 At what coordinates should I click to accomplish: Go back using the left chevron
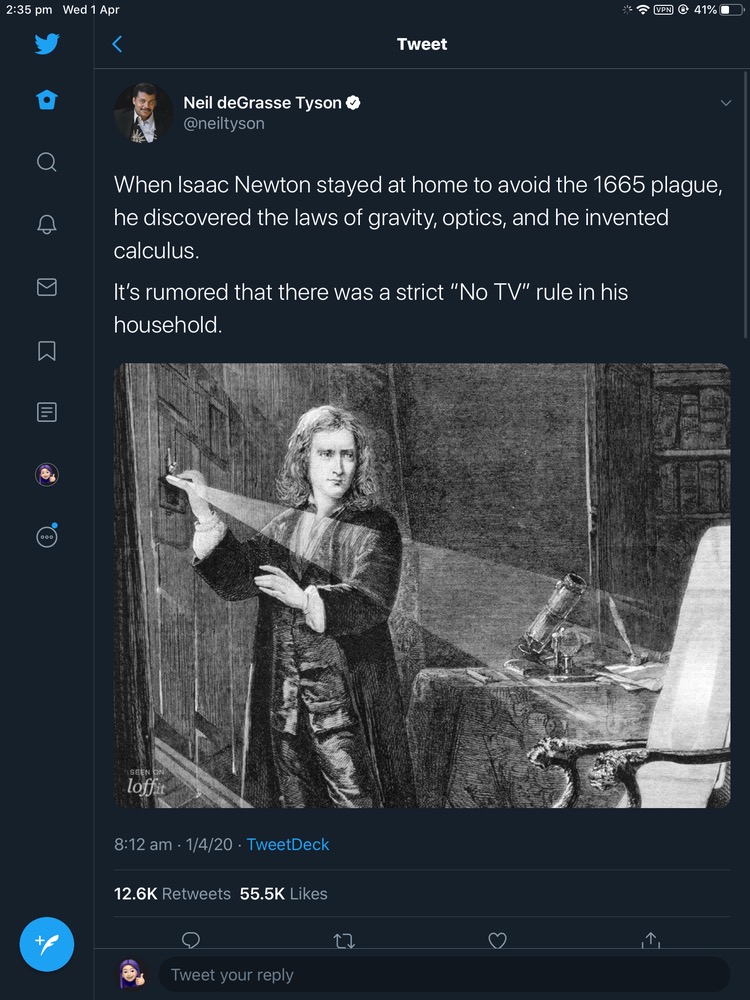click(117, 44)
